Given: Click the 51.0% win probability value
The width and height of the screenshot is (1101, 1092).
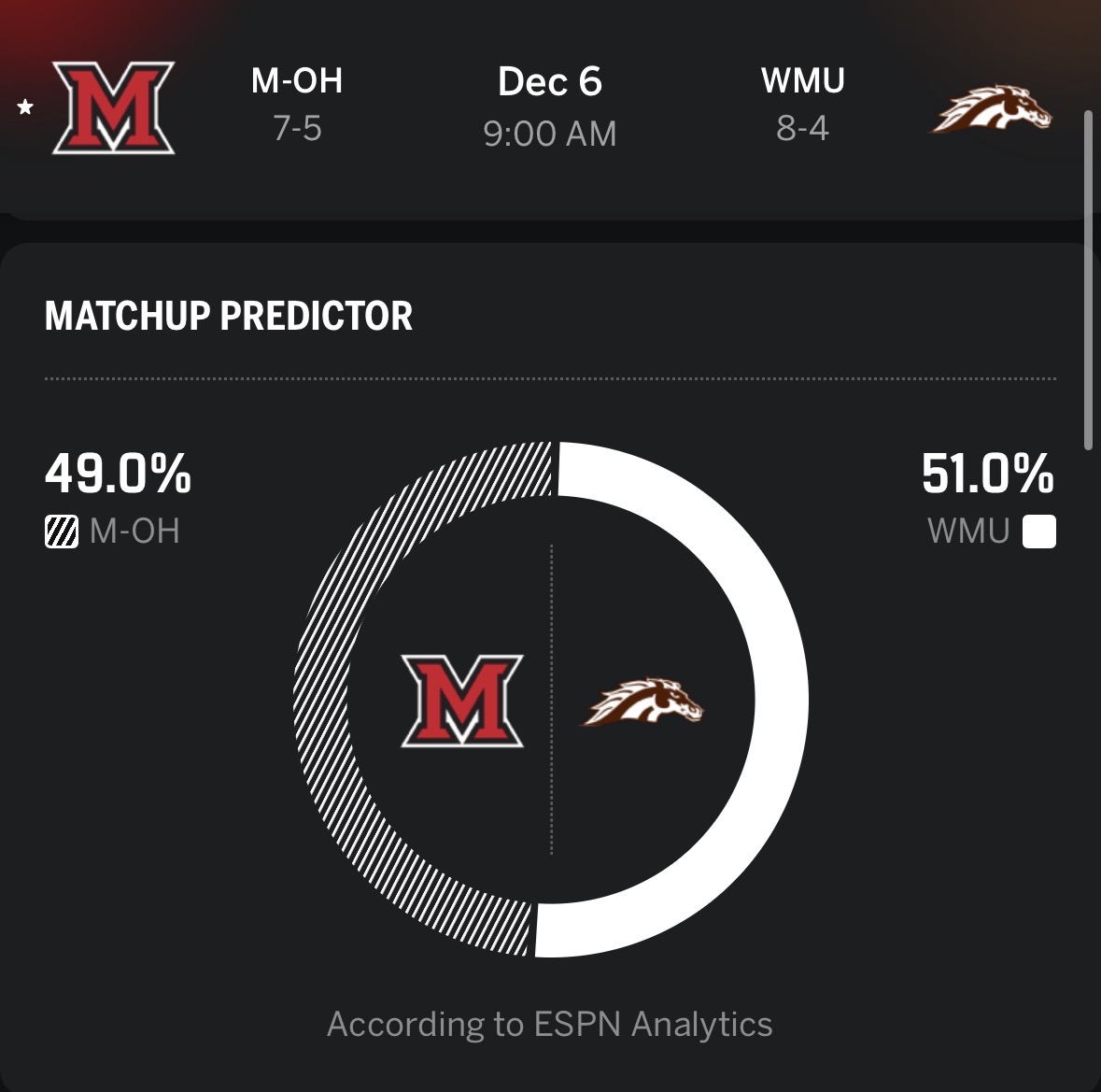Looking at the screenshot, I should point(987,474).
